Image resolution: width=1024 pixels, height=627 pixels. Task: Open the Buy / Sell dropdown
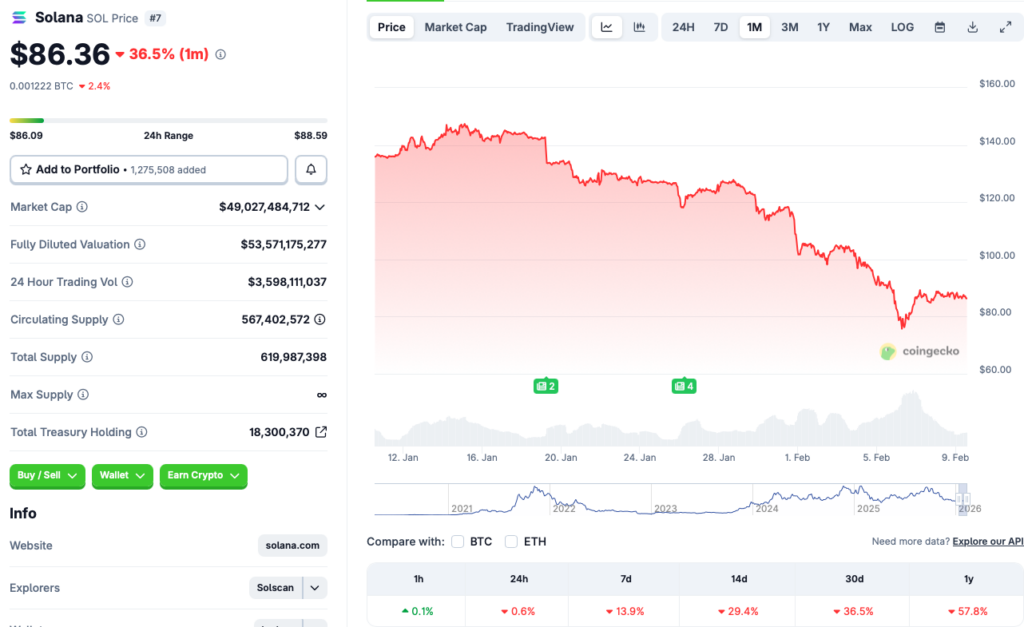pyautogui.click(x=46, y=477)
